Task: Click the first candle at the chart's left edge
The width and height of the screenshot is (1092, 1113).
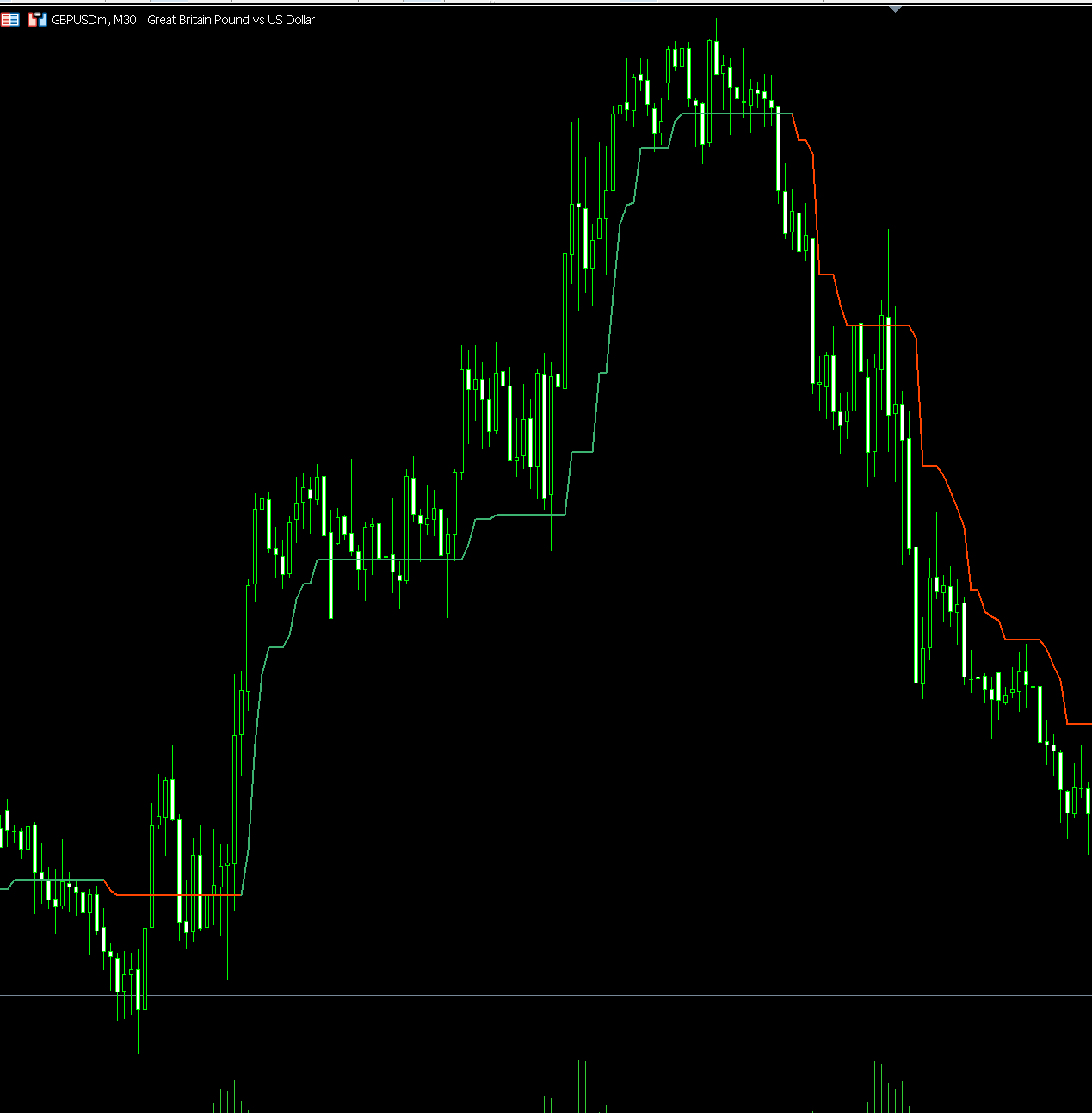Action: [x=2, y=837]
